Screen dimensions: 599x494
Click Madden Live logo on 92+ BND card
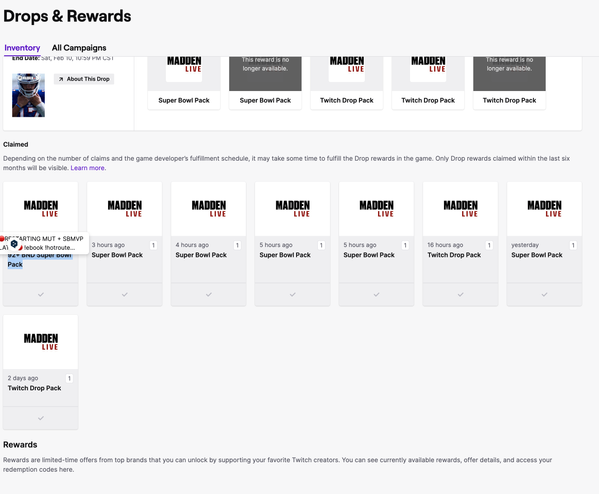[41, 209]
